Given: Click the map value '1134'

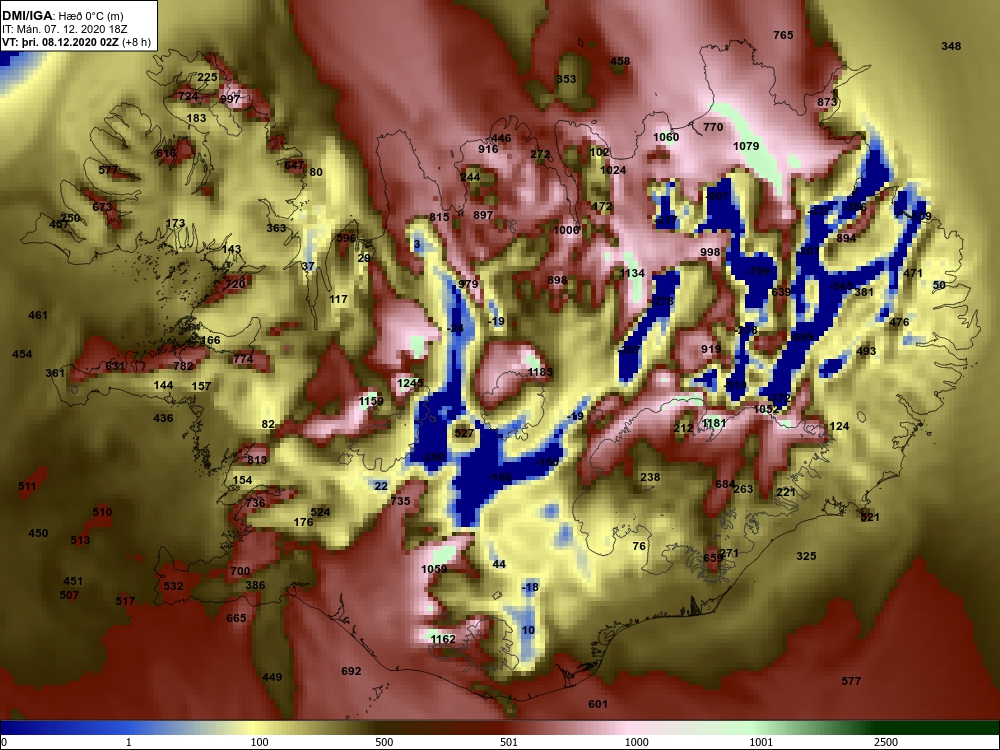Looking at the screenshot, I should click(x=632, y=273).
